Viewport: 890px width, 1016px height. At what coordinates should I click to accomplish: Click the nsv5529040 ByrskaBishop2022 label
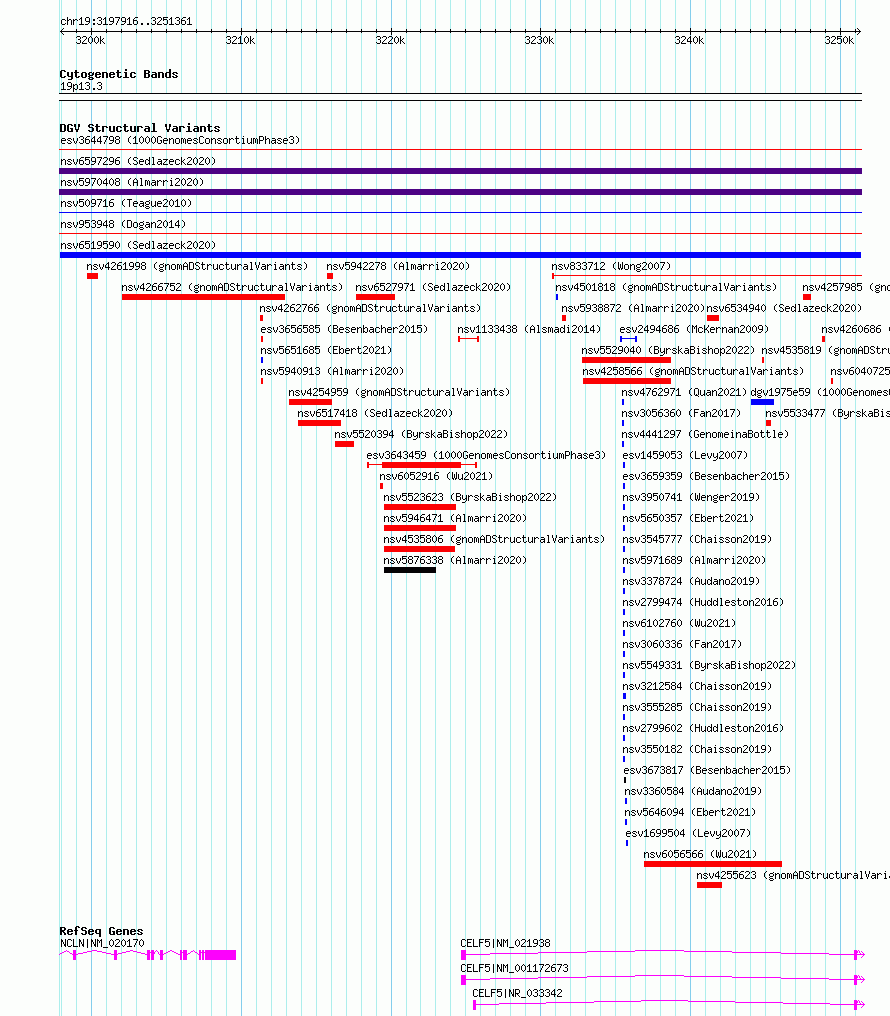[x=668, y=351]
